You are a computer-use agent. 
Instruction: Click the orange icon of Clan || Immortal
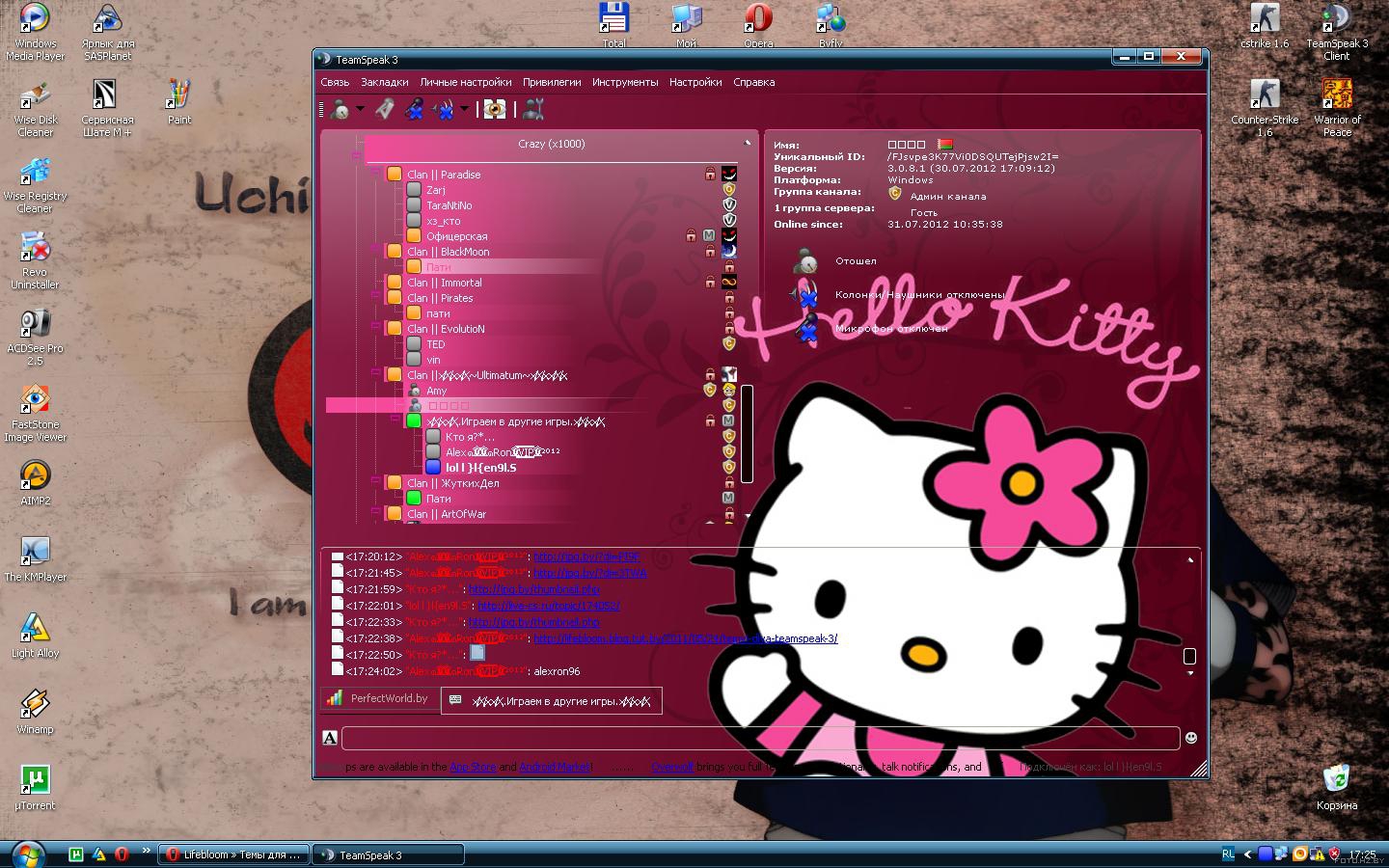395,283
